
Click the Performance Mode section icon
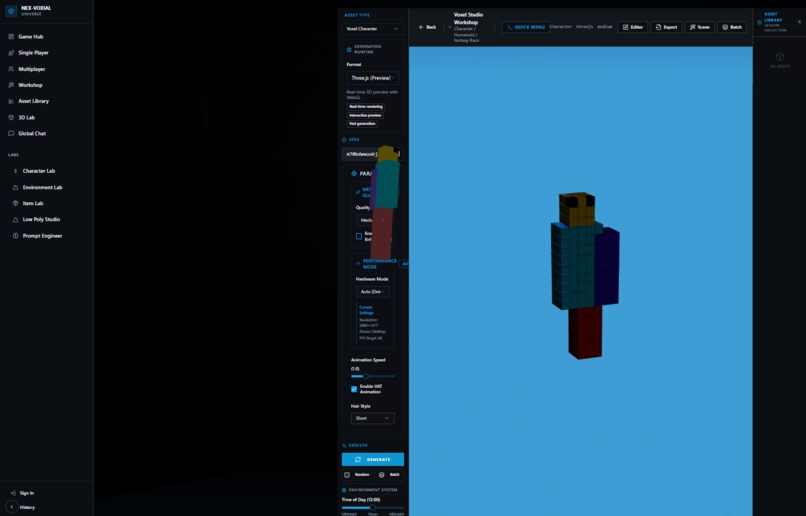tap(358, 264)
